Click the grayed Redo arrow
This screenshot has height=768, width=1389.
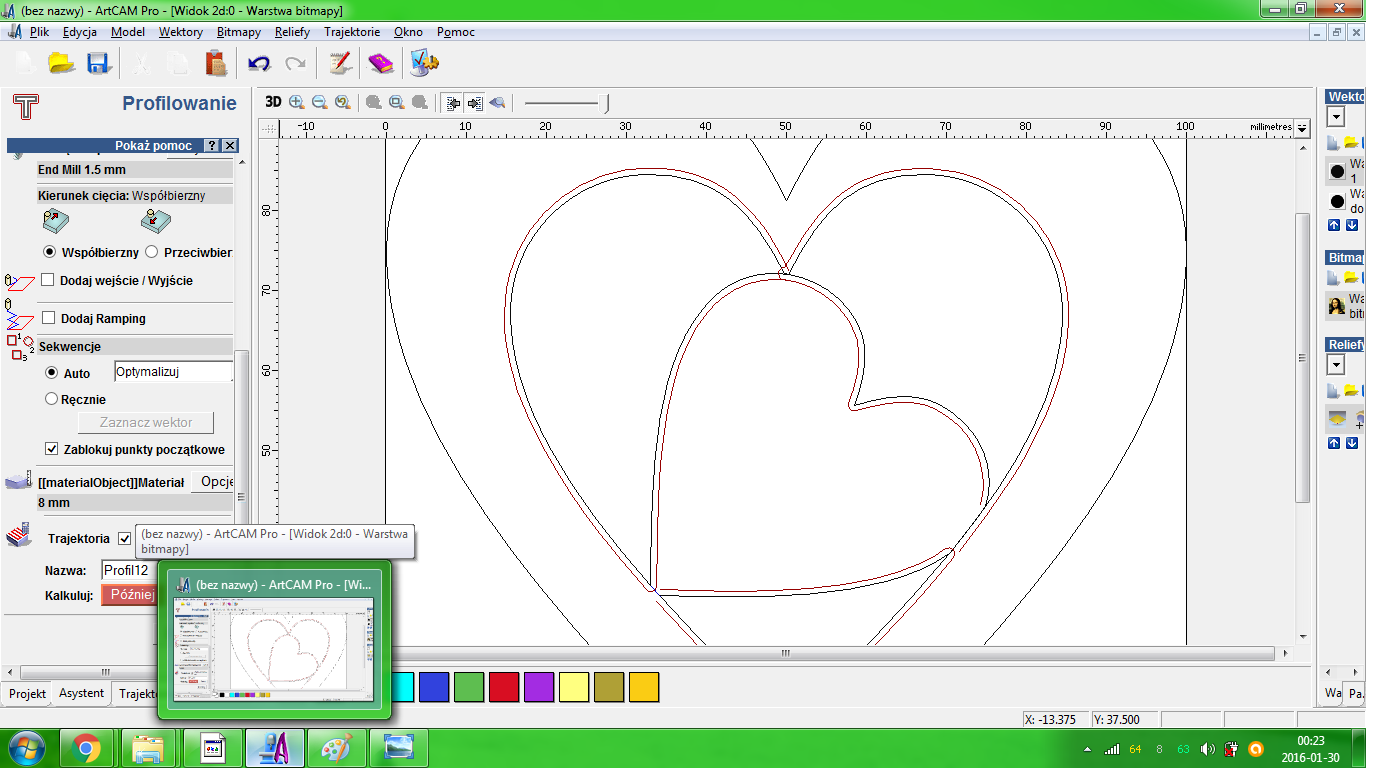[x=295, y=64]
